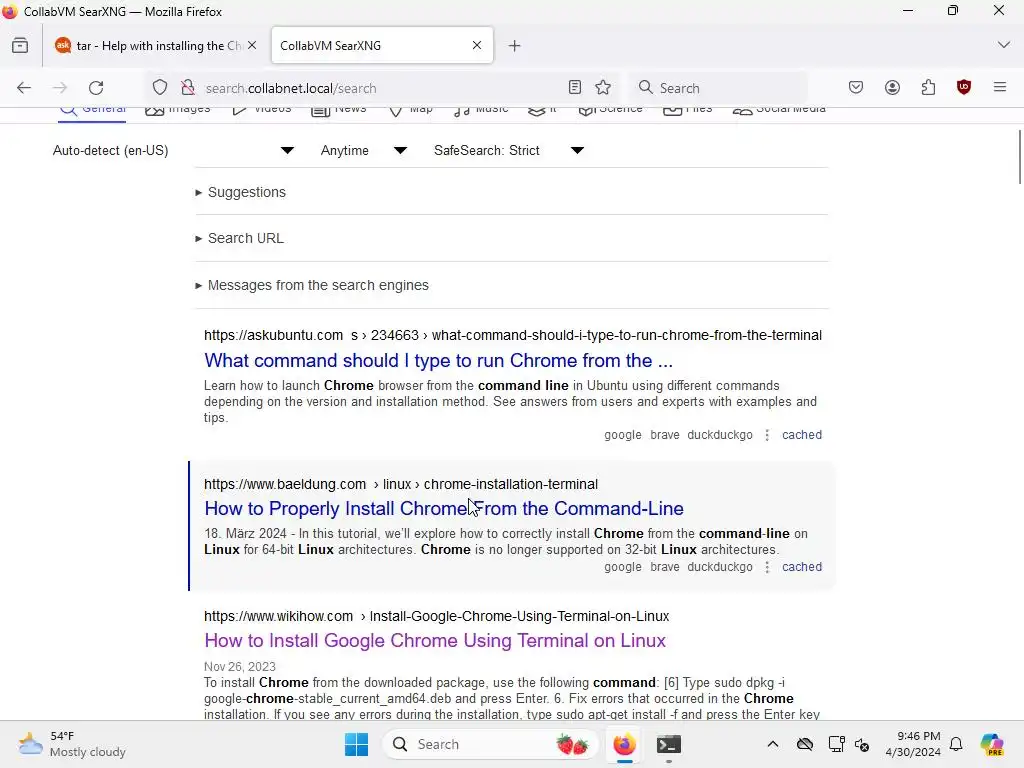Open the Firefox account icon

[x=892, y=88]
